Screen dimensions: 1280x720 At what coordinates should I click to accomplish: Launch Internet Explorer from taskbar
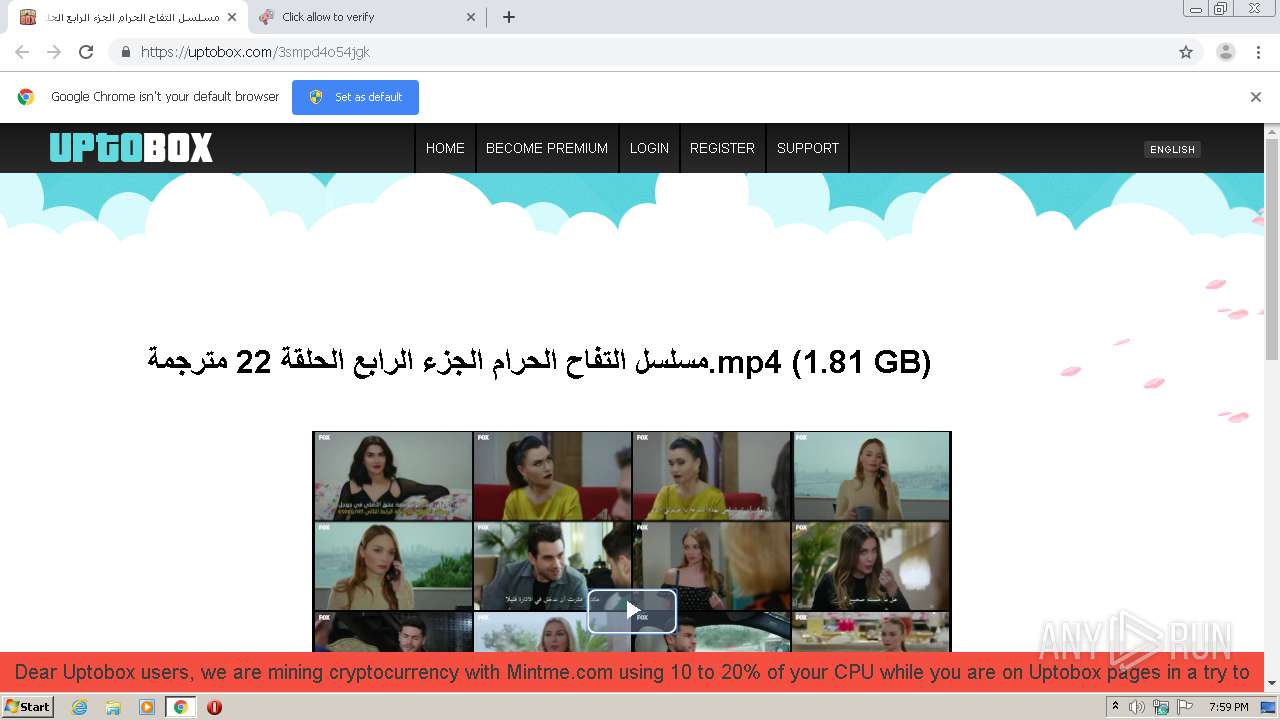[79, 707]
